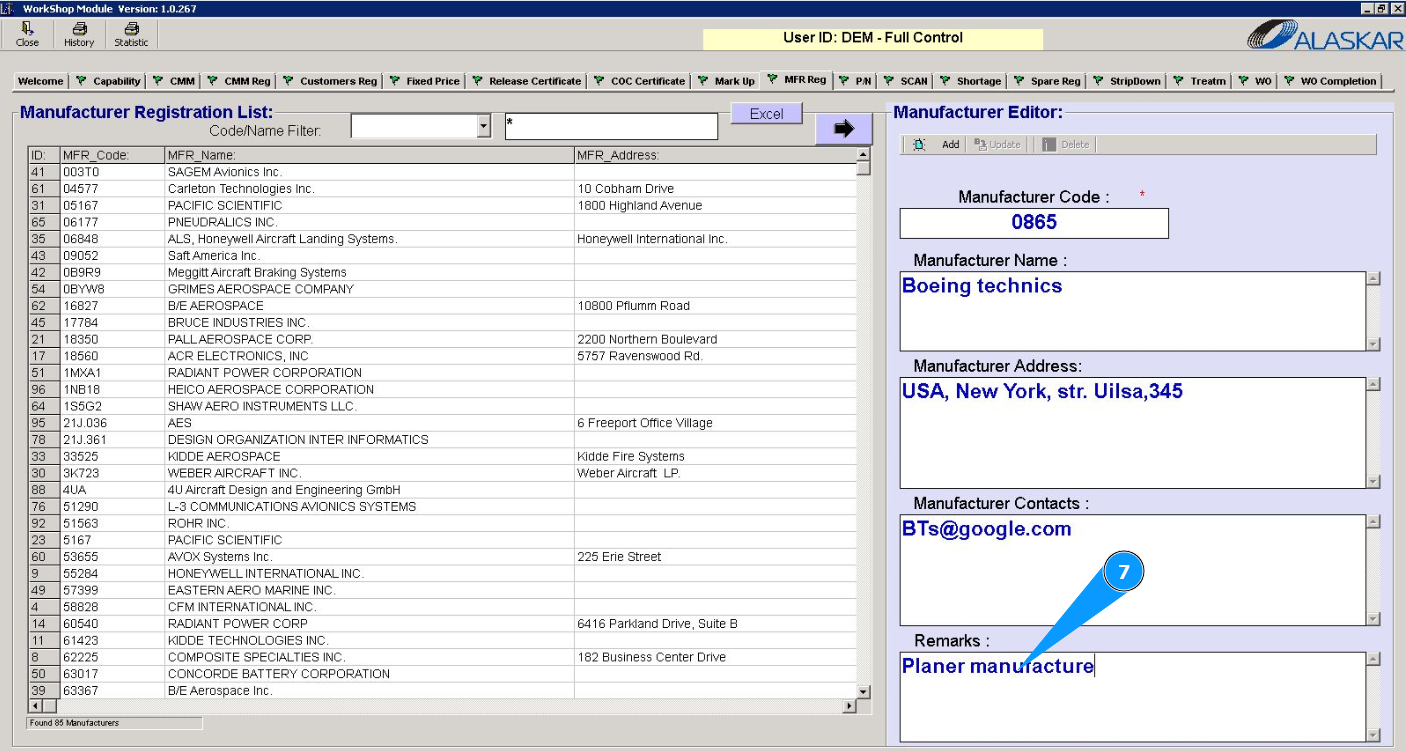Sort by the MFR_Address column header
Image resolution: width=1406 pixels, height=751 pixels.
(x=715, y=155)
